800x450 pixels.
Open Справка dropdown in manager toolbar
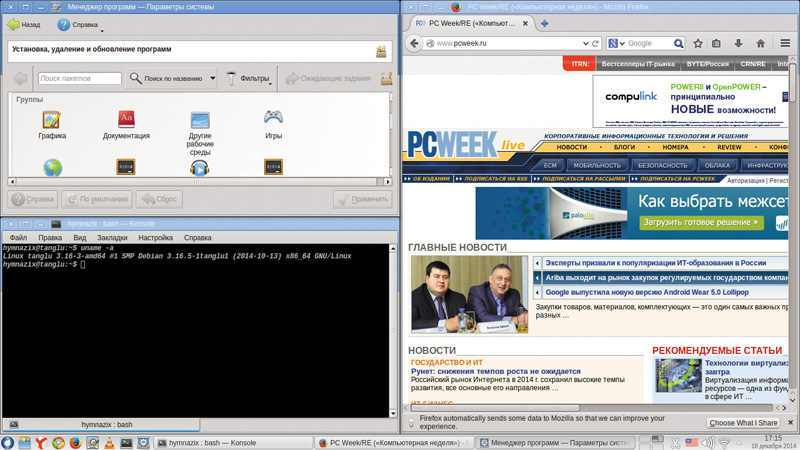tap(78, 24)
